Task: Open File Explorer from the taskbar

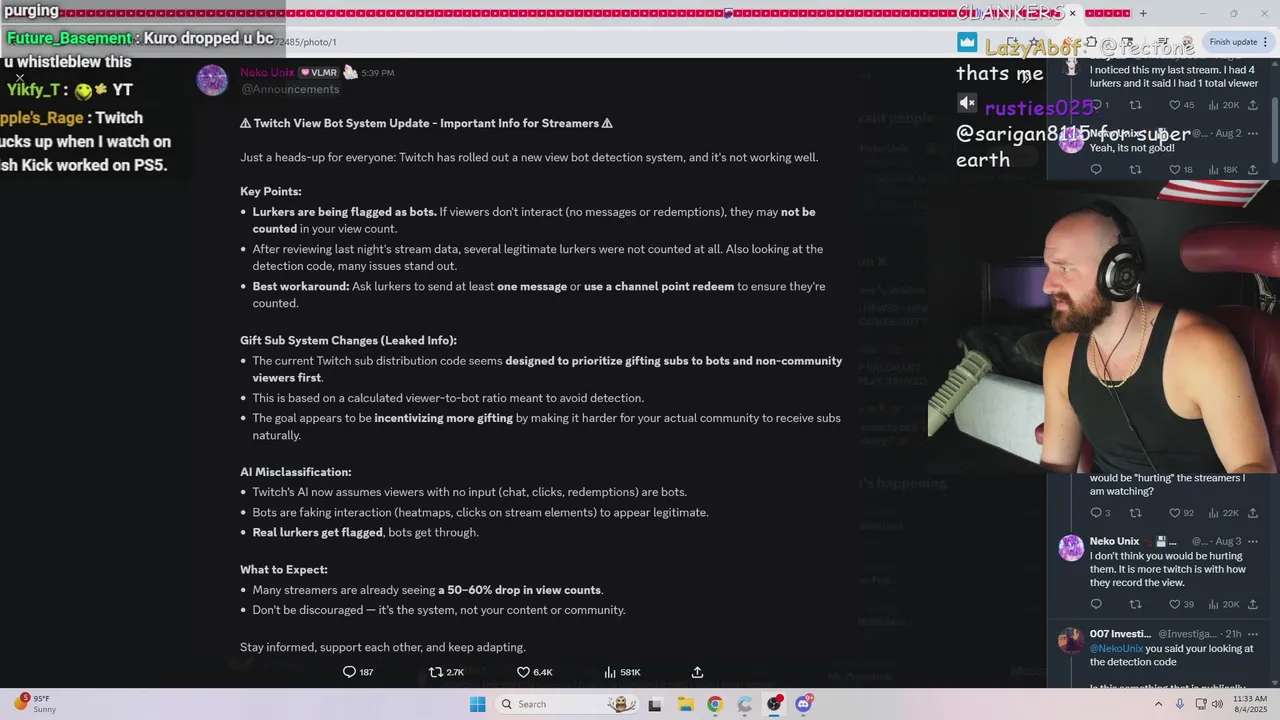Action: pyautogui.click(x=685, y=704)
